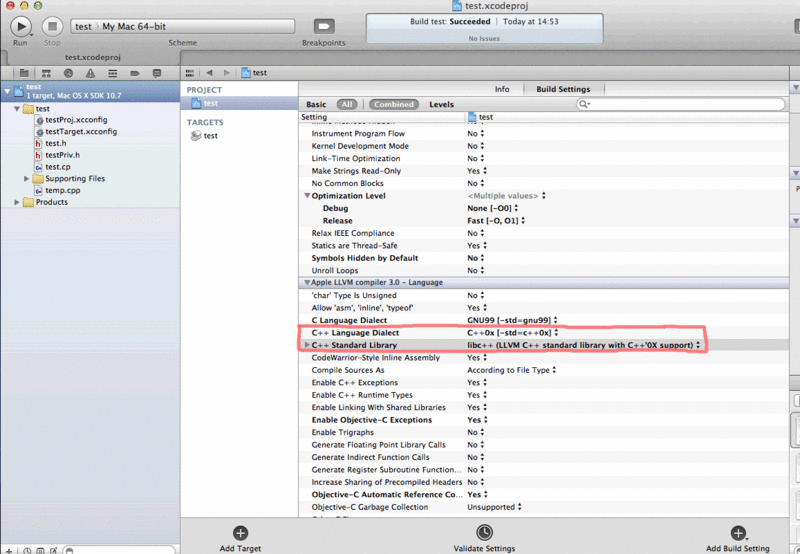Collapse the test project root in navigator
The height and width of the screenshot is (554, 800).
(x=7, y=91)
